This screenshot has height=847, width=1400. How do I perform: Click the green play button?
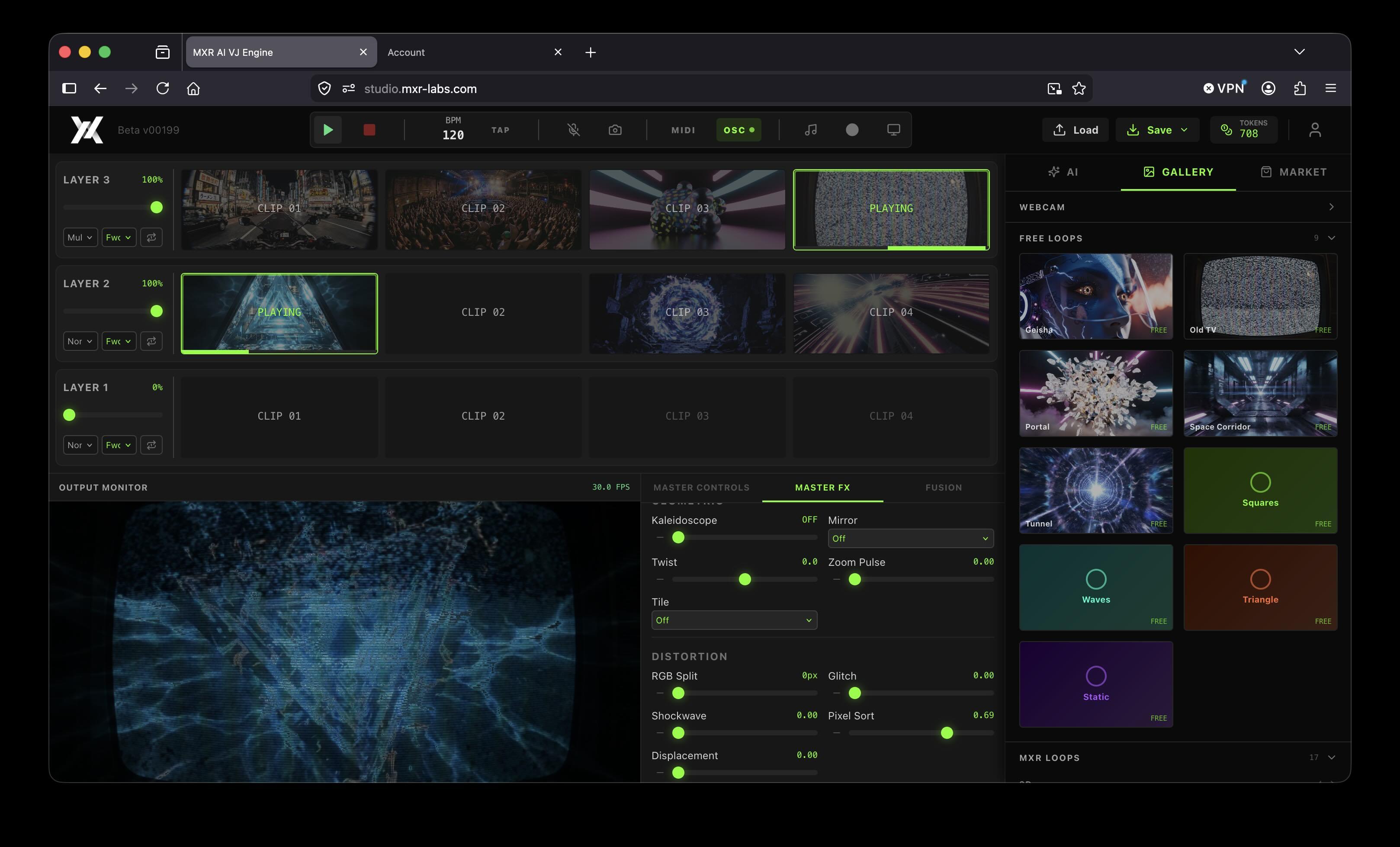point(328,130)
